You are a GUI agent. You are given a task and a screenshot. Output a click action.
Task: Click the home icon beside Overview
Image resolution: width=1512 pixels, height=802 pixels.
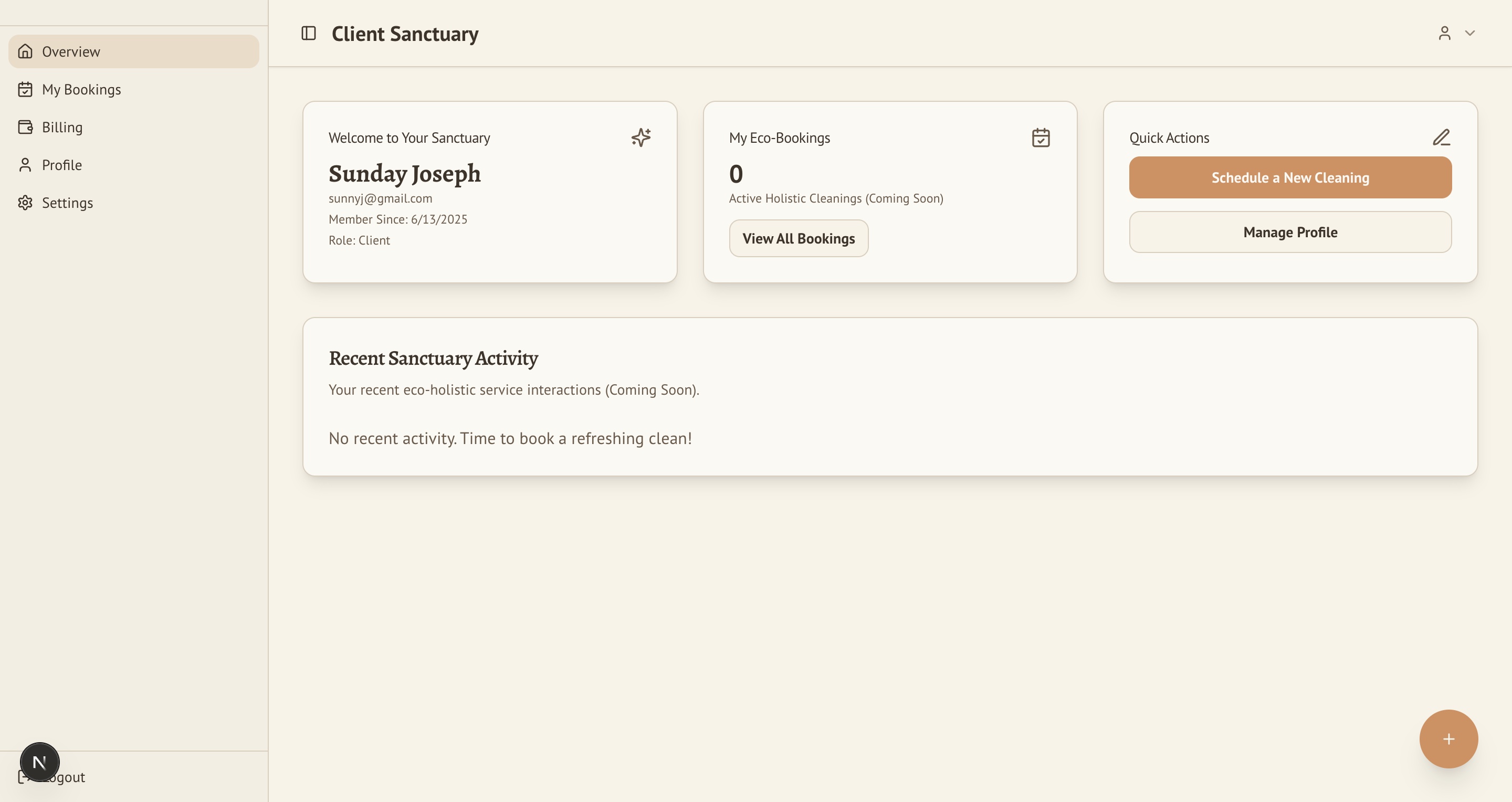(25, 51)
